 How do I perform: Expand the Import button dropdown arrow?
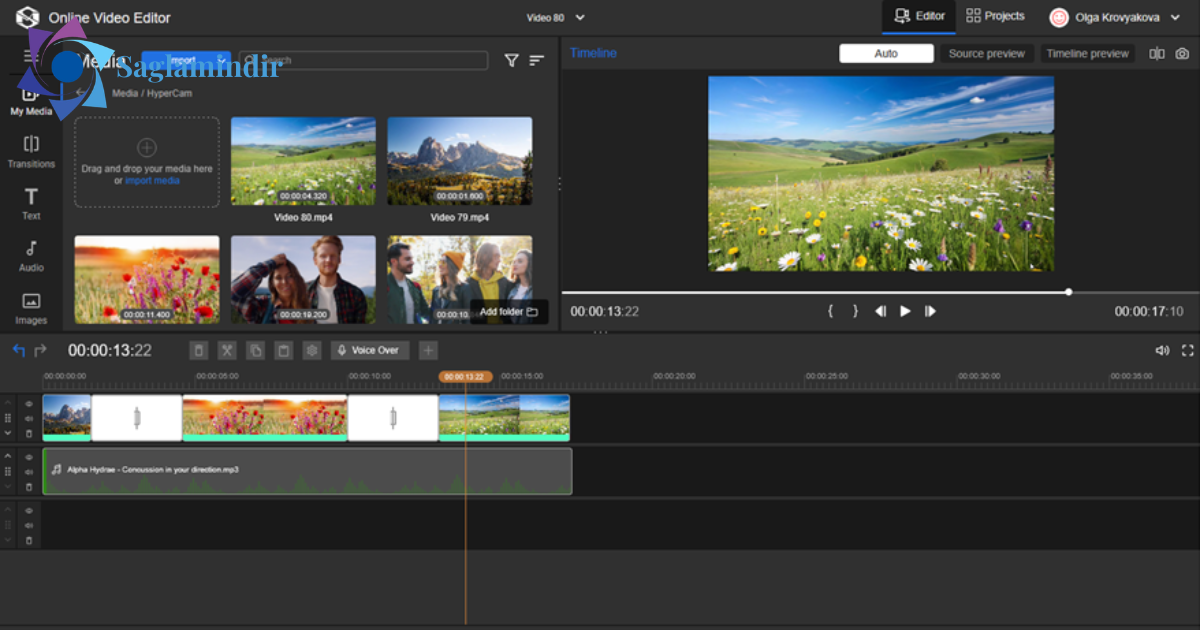click(221, 60)
